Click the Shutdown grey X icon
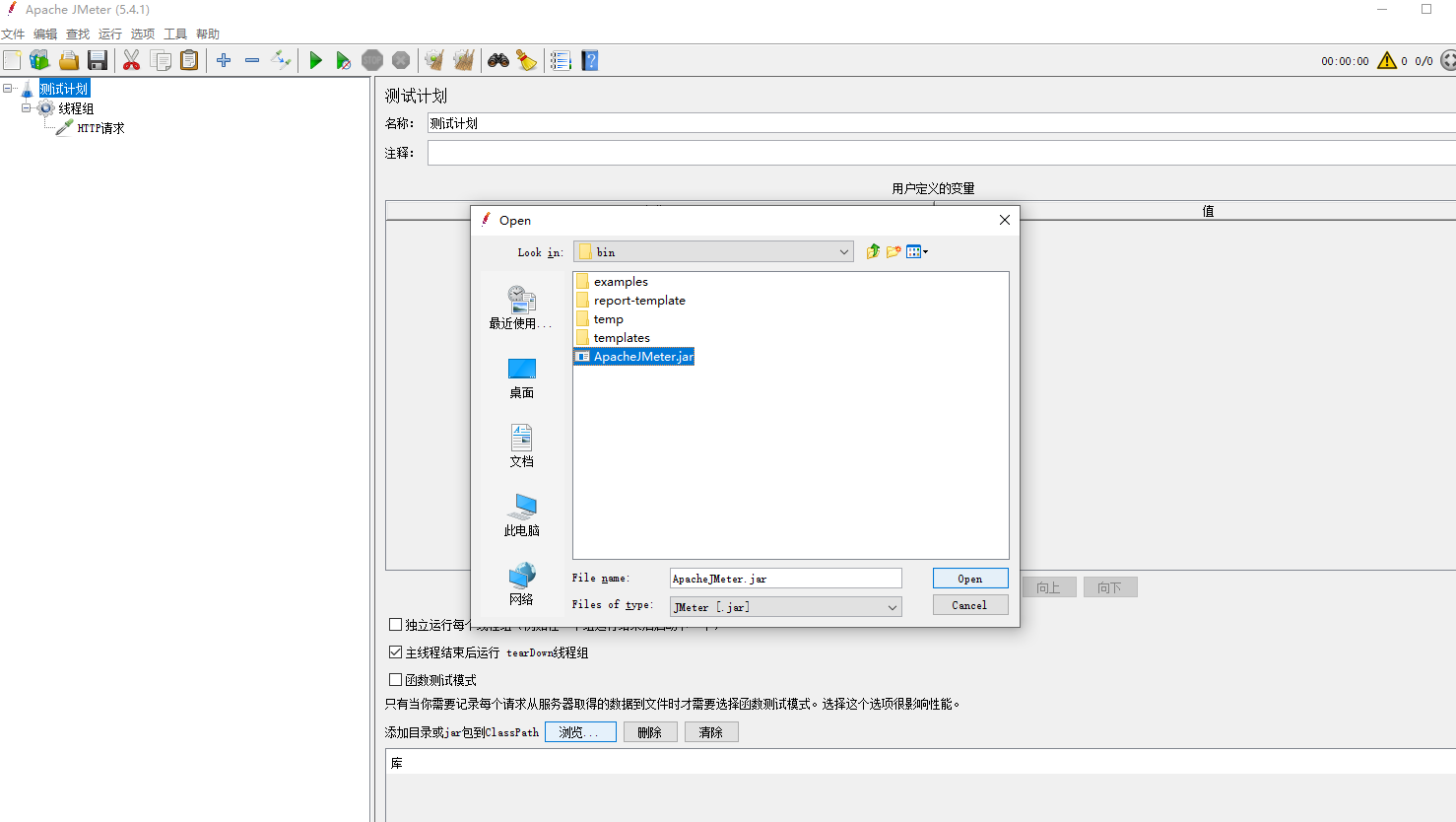Image resolution: width=1456 pixels, height=822 pixels. (x=401, y=61)
